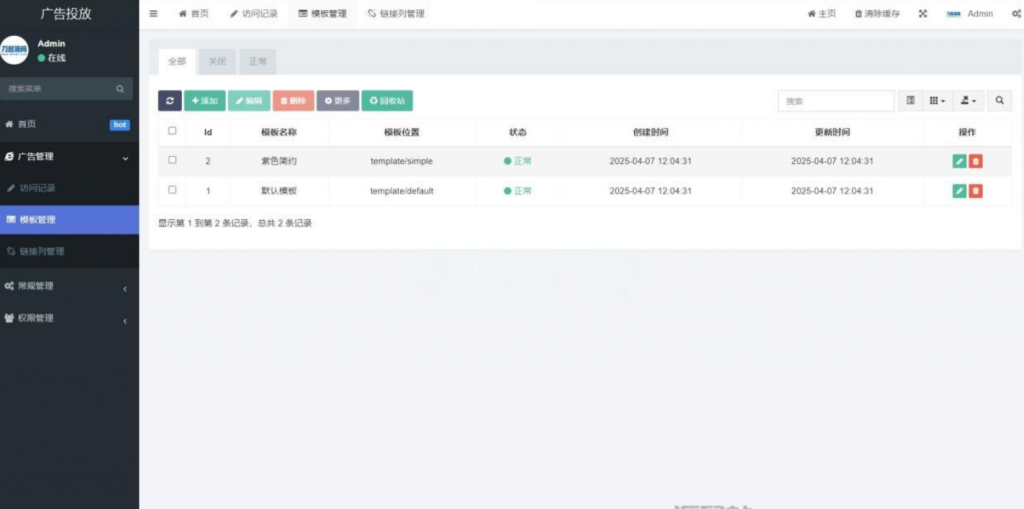Image resolution: width=1024 pixels, height=509 pixels.
Task: Click 清除缓存 clear cache link
Action: click(877, 14)
